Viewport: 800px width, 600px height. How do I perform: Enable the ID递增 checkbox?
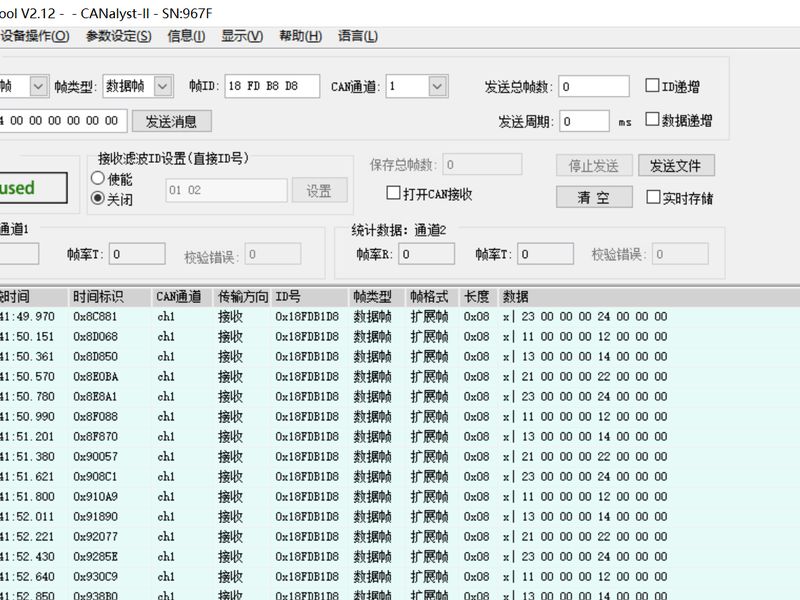click(652, 85)
